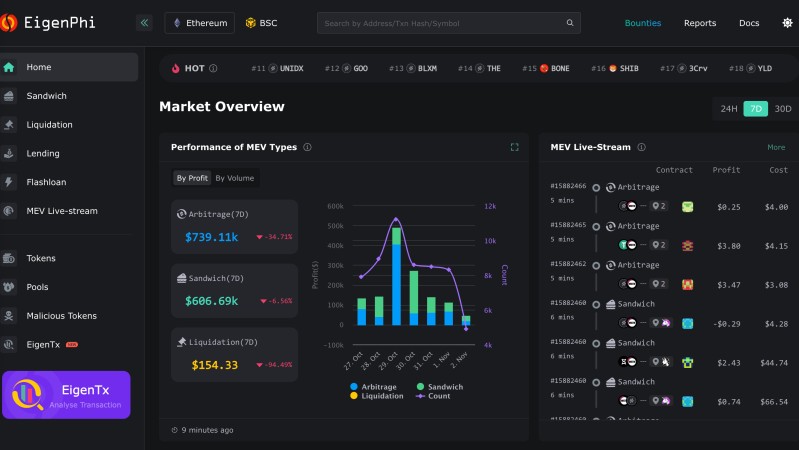Set time range to 30D
This screenshot has width=799, height=450.
(x=782, y=109)
